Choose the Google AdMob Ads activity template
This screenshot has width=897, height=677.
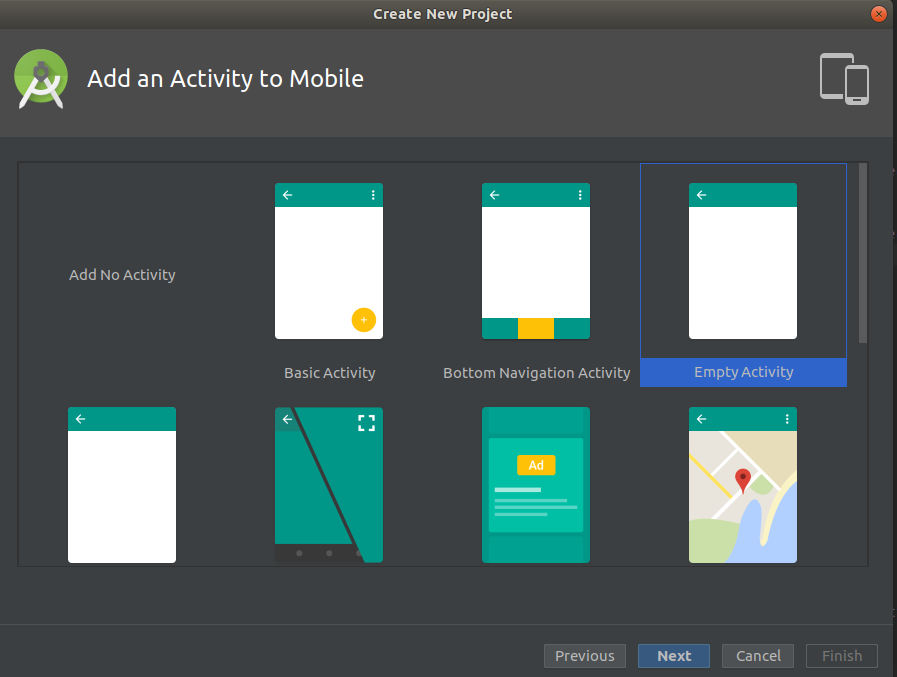(x=536, y=485)
